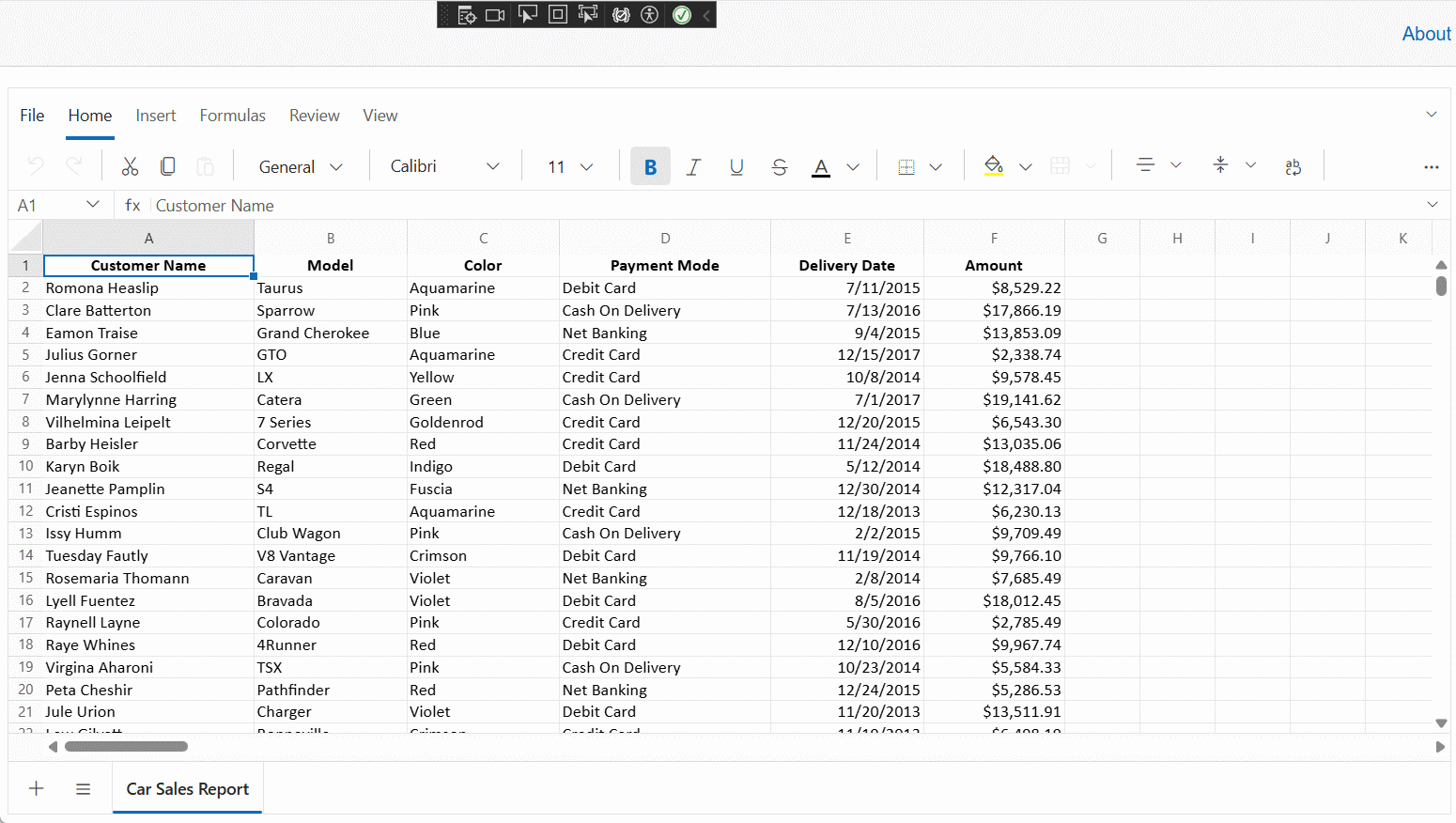Click the horizontal scrollbar right arrow
Image resolution: width=1456 pixels, height=823 pixels.
point(1440,747)
